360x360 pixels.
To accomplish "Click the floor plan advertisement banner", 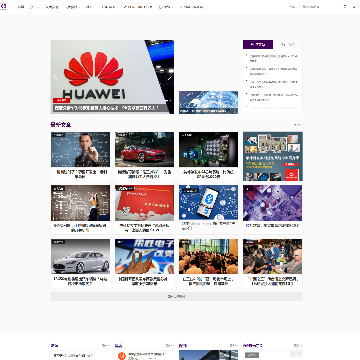I will pyautogui.click(x=273, y=156).
